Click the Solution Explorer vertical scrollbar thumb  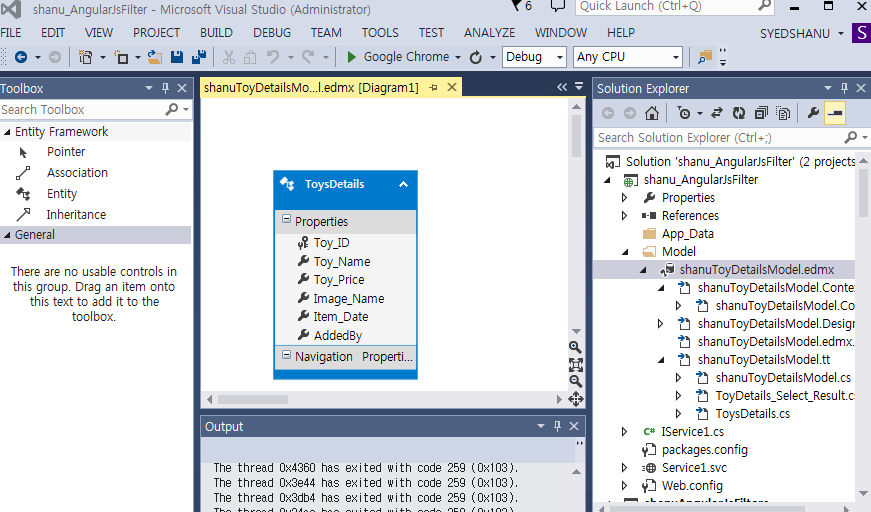863,193
